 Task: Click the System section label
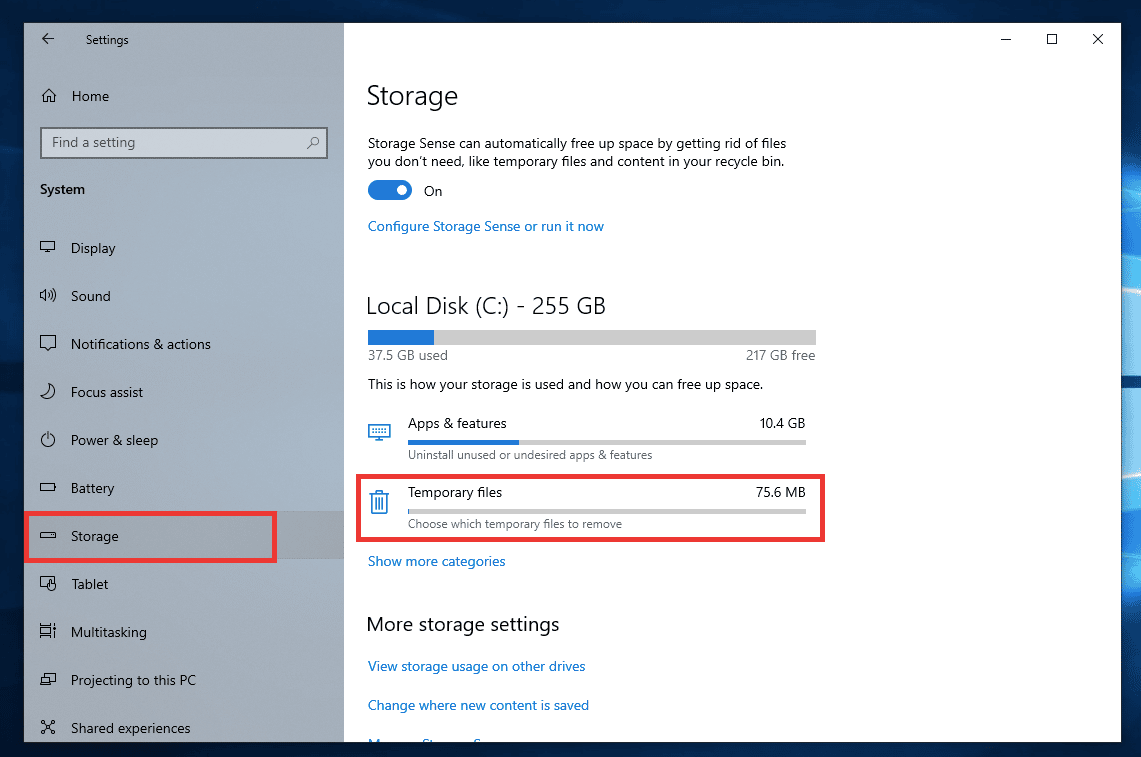coord(63,189)
